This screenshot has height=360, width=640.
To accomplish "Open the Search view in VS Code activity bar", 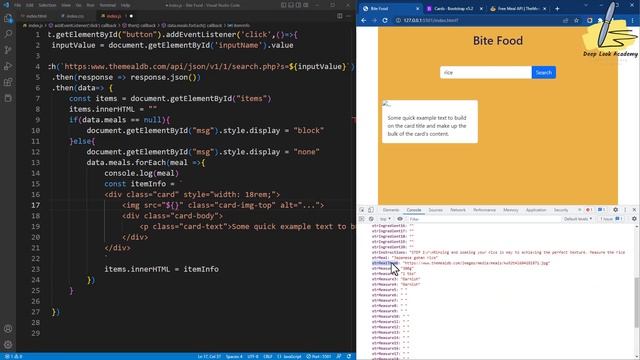I will coord(8,34).
